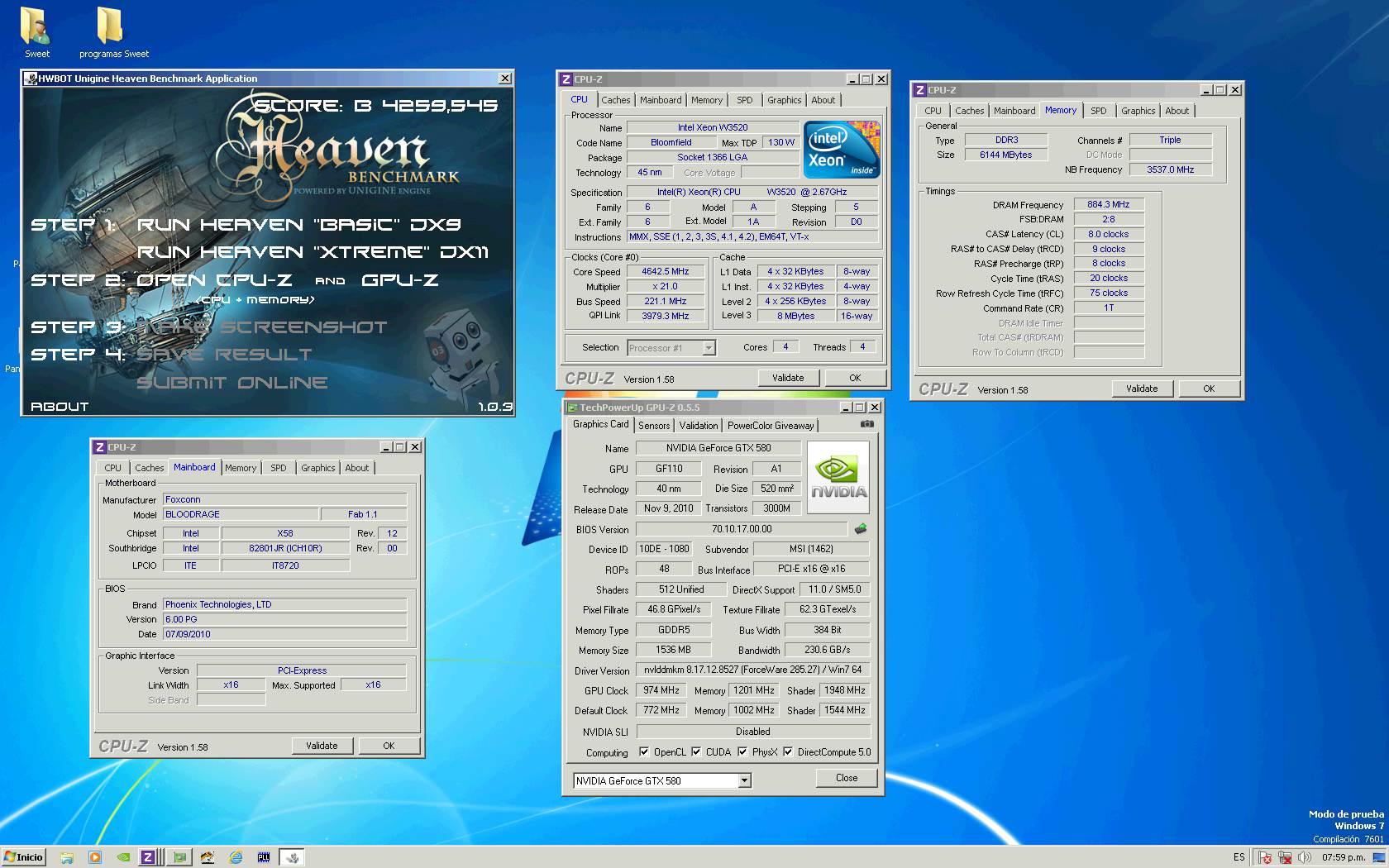Switch to CPU tab in CPU-Z Memory window

pyautogui.click(x=933, y=111)
